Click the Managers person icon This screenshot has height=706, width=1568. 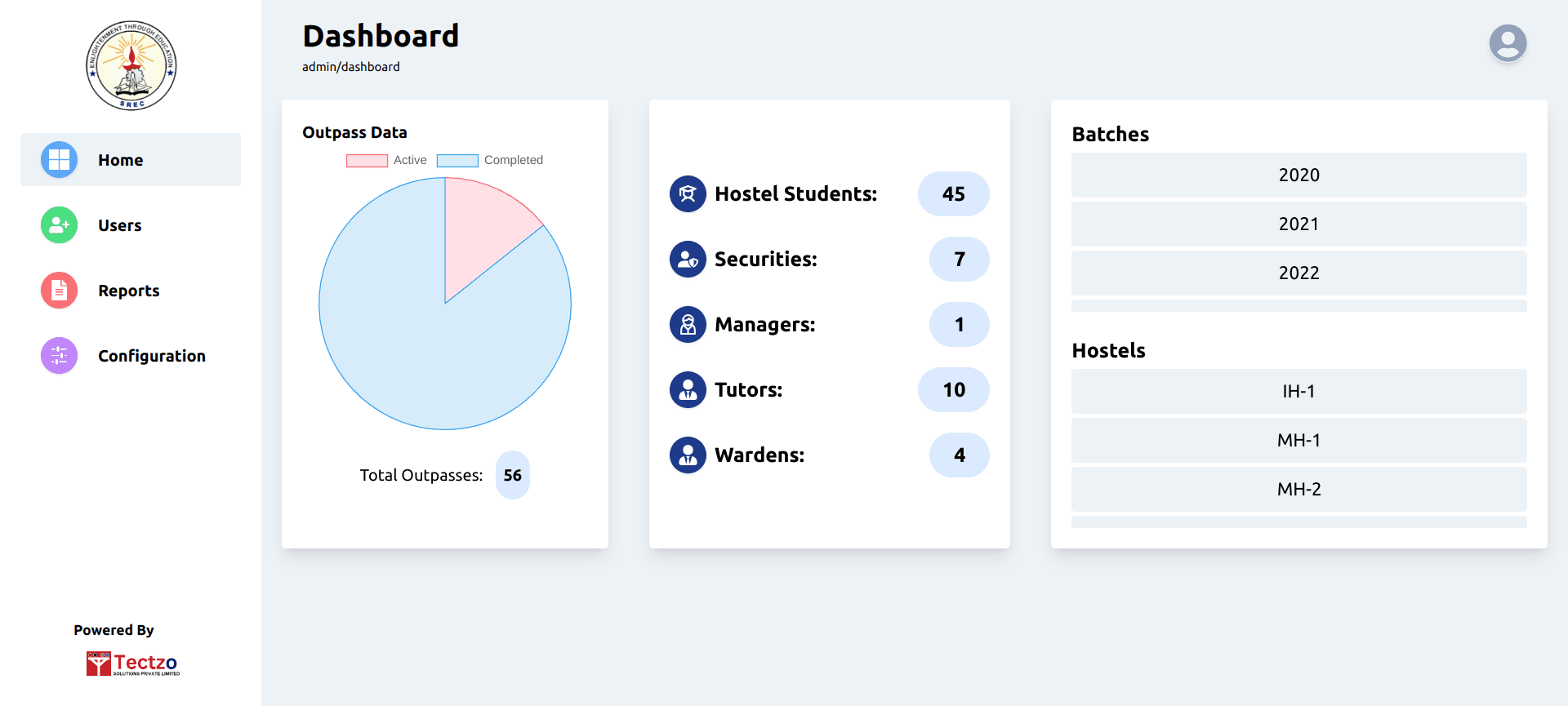[688, 325]
